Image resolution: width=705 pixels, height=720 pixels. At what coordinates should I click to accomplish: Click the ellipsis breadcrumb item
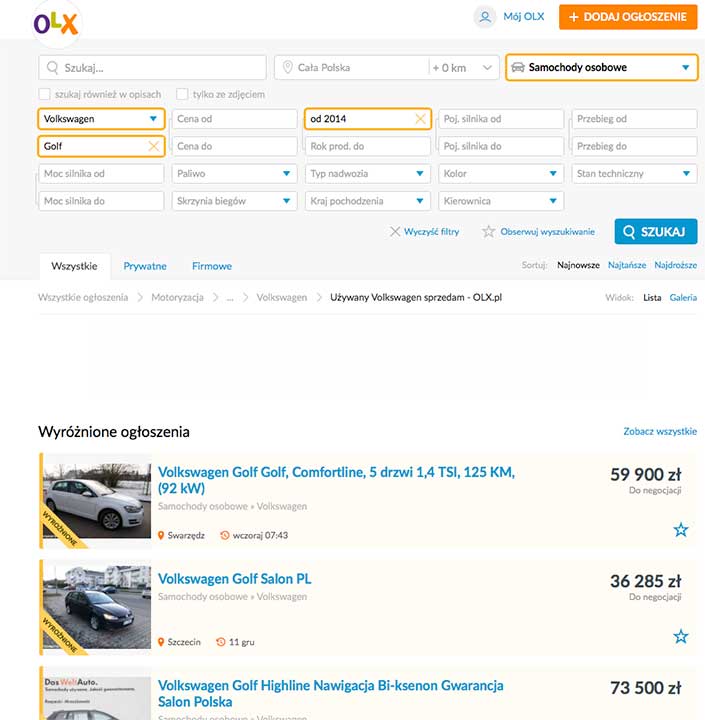pos(230,298)
